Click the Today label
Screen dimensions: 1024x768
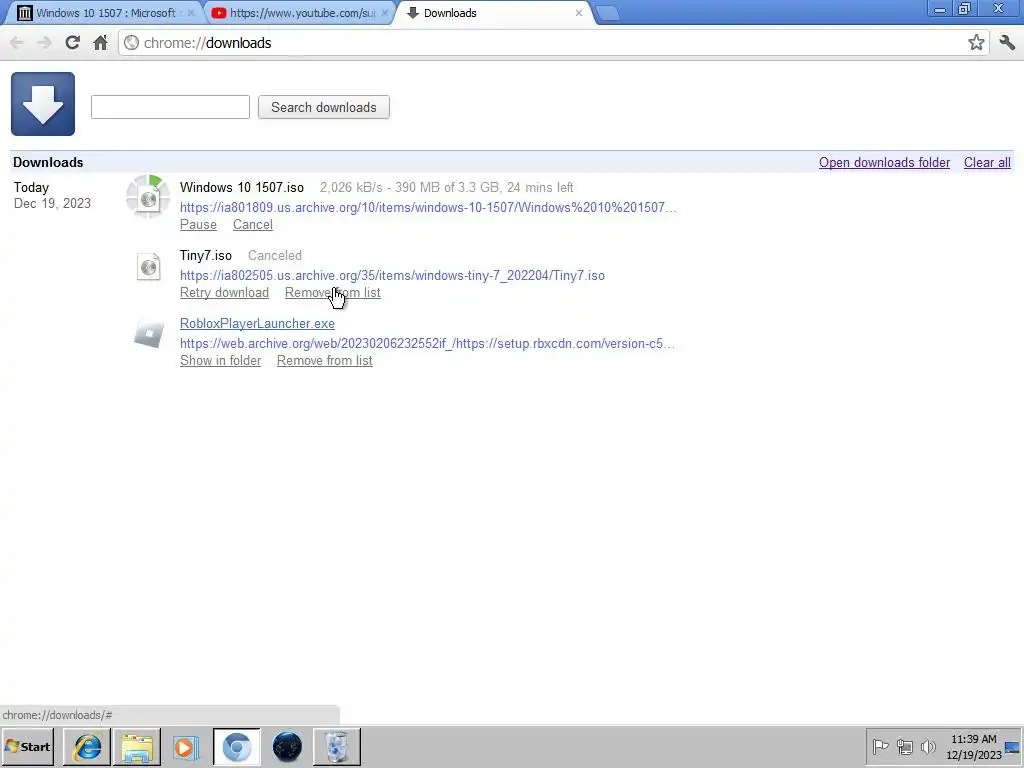point(31,187)
